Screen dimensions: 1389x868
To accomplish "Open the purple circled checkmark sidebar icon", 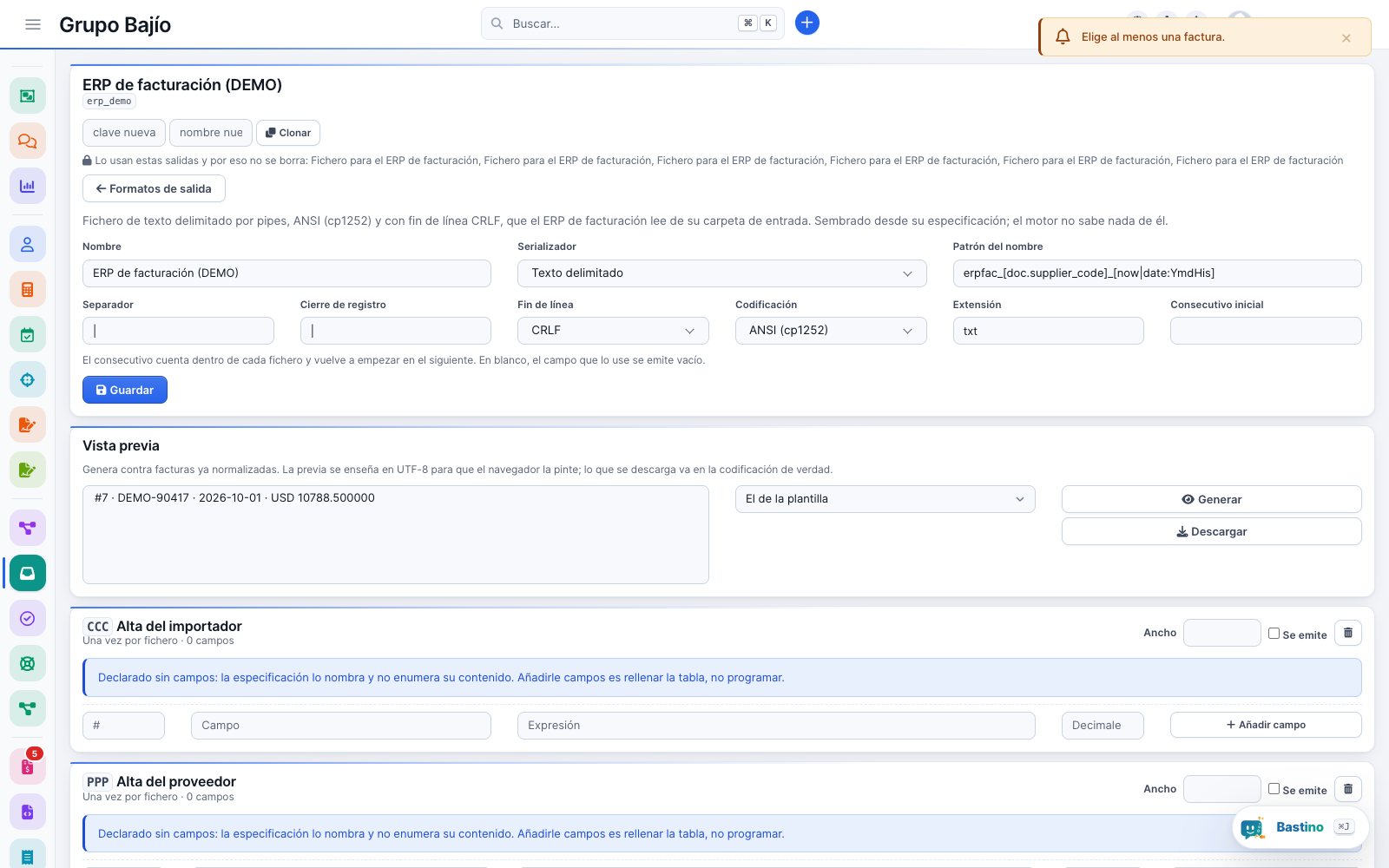I will 28,618.
